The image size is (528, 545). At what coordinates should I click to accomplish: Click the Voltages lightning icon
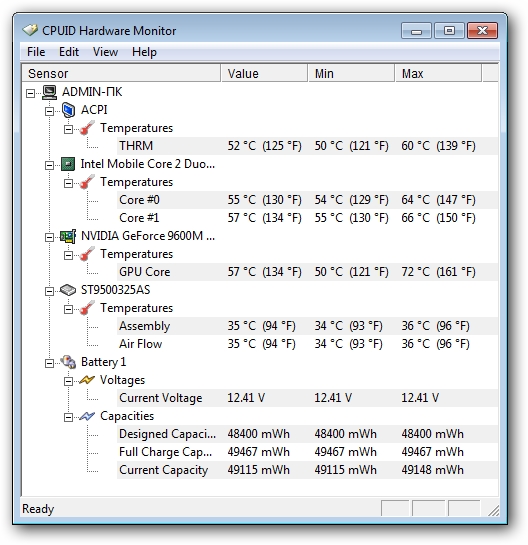(87, 380)
